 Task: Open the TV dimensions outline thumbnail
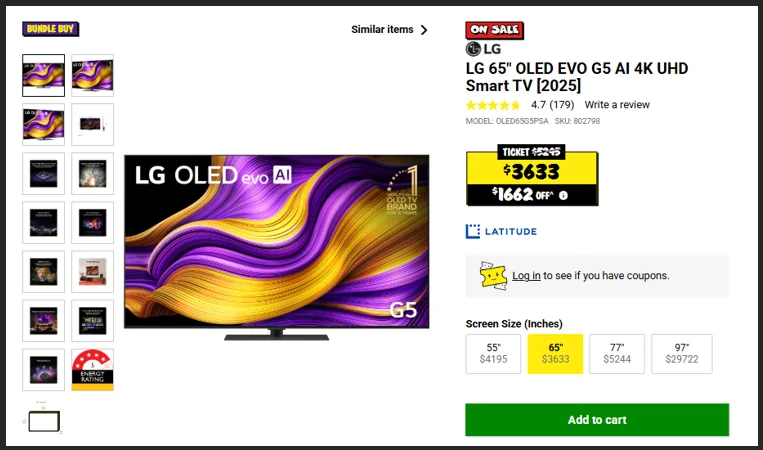[x=43, y=419]
